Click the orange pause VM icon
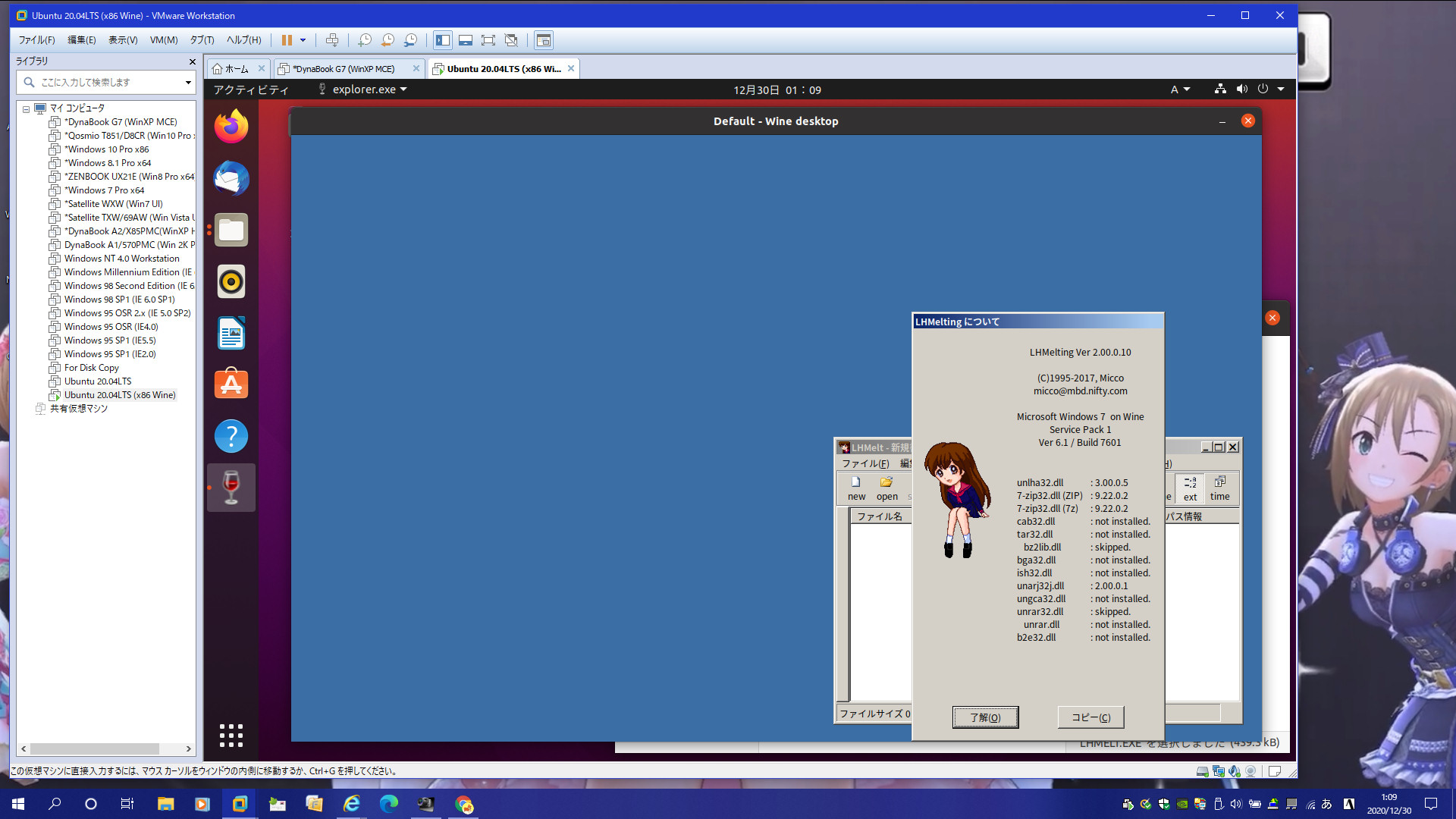The height and width of the screenshot is (819, 1456). coord(287,40)
